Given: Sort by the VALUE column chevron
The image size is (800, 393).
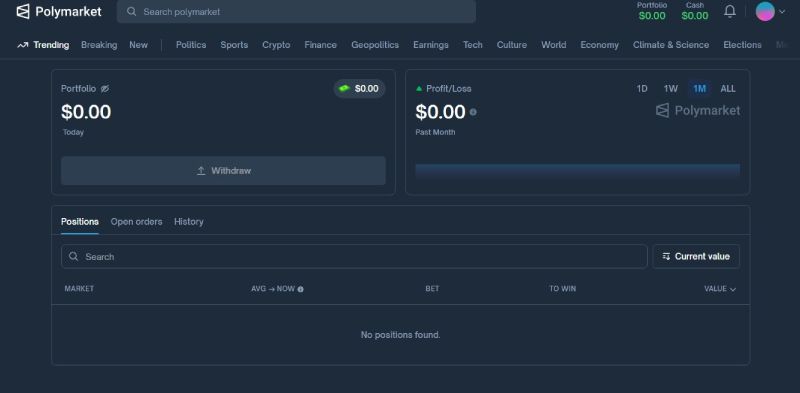Looking at the screenshot, I should (x=733, y=289).
